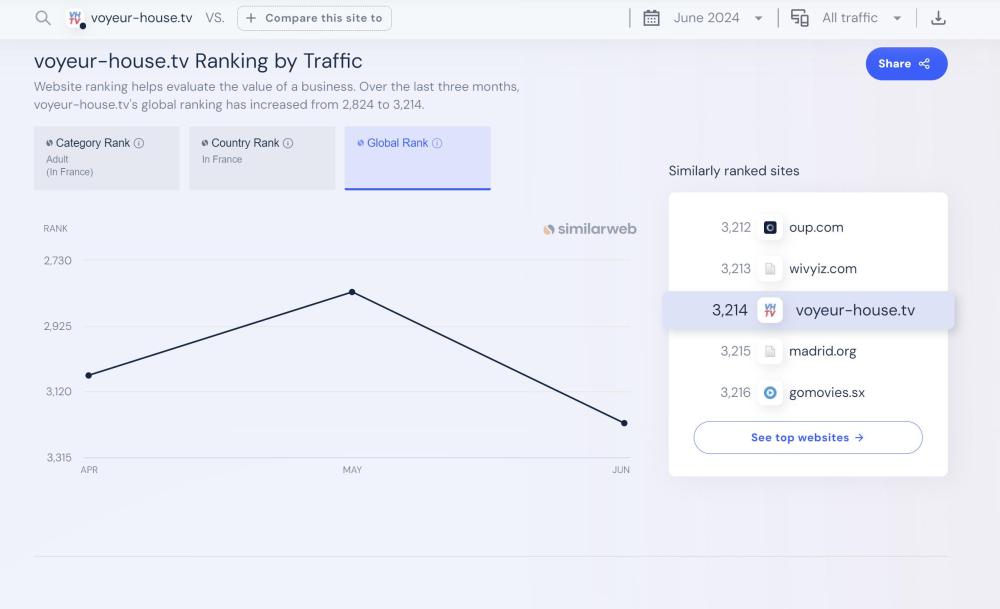1000x609 pixels.
Task: Click the voyeur-house.tv search field
Action: [x=141, y=18]
